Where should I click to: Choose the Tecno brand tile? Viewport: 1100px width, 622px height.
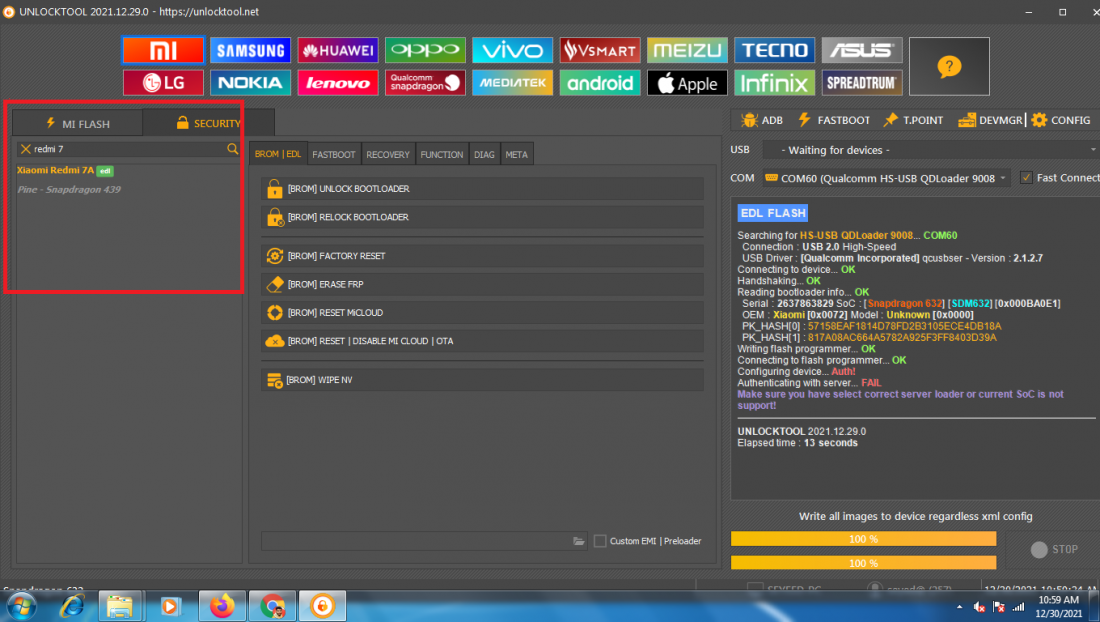point(774,50)
